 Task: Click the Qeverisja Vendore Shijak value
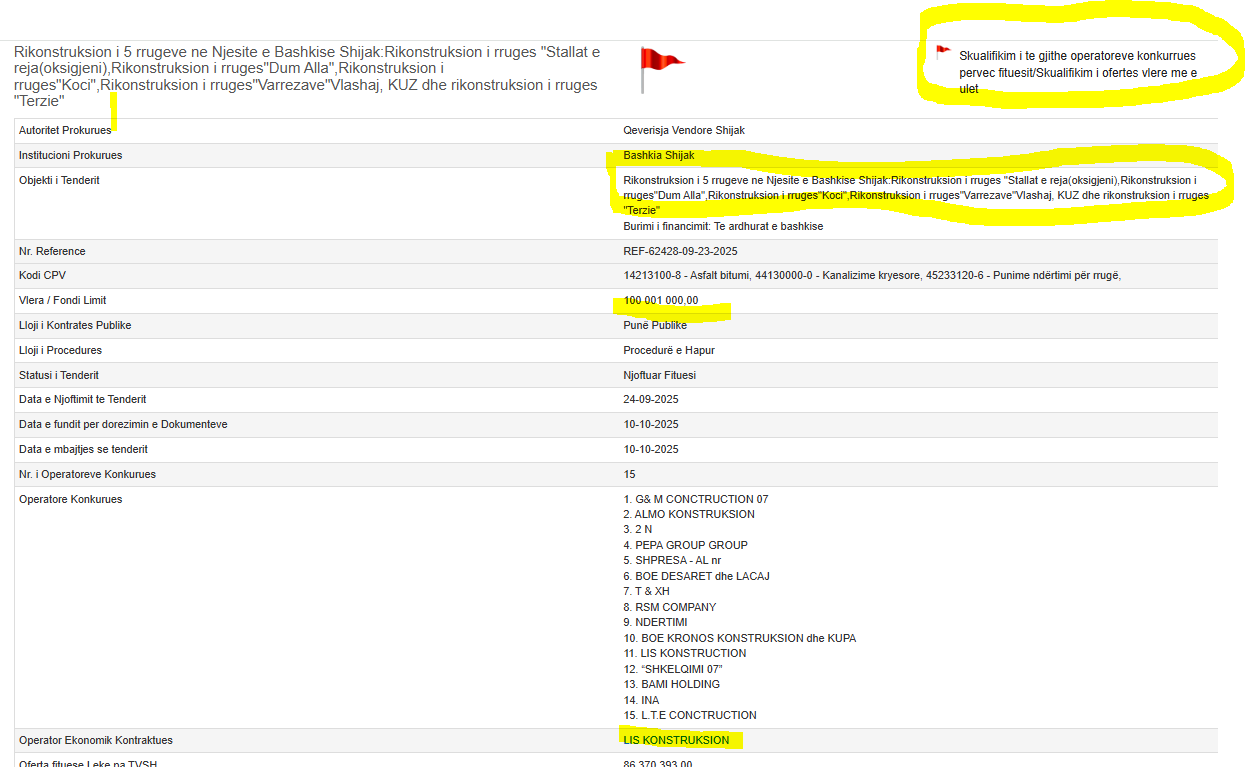point(684,130)
